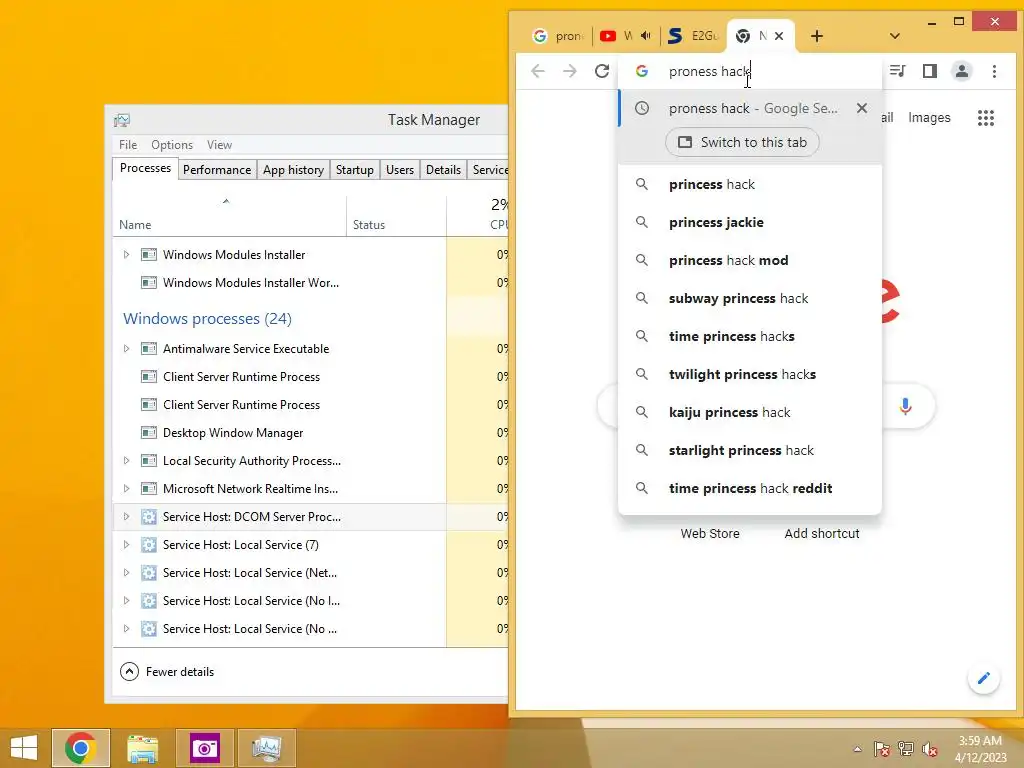This screenshot has width=1024, height=768.
Task: Click the Add shortcut tile
Action: pos(822,534)
